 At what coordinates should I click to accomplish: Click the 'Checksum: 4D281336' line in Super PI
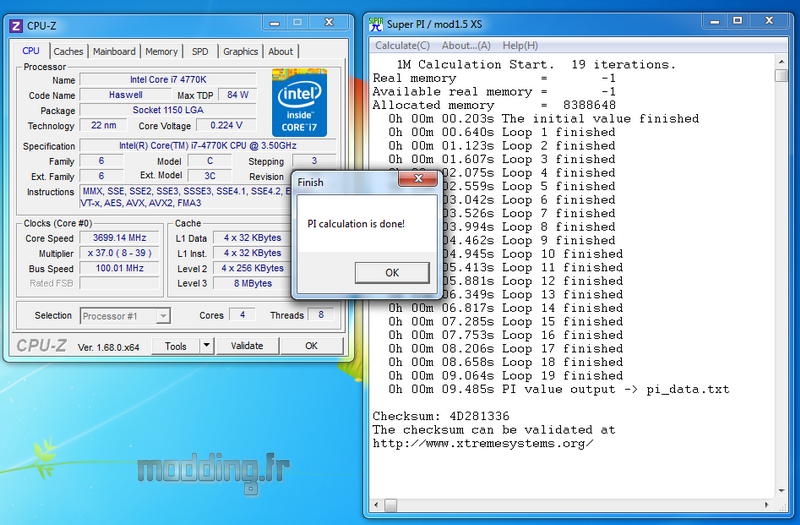point(441,416)
